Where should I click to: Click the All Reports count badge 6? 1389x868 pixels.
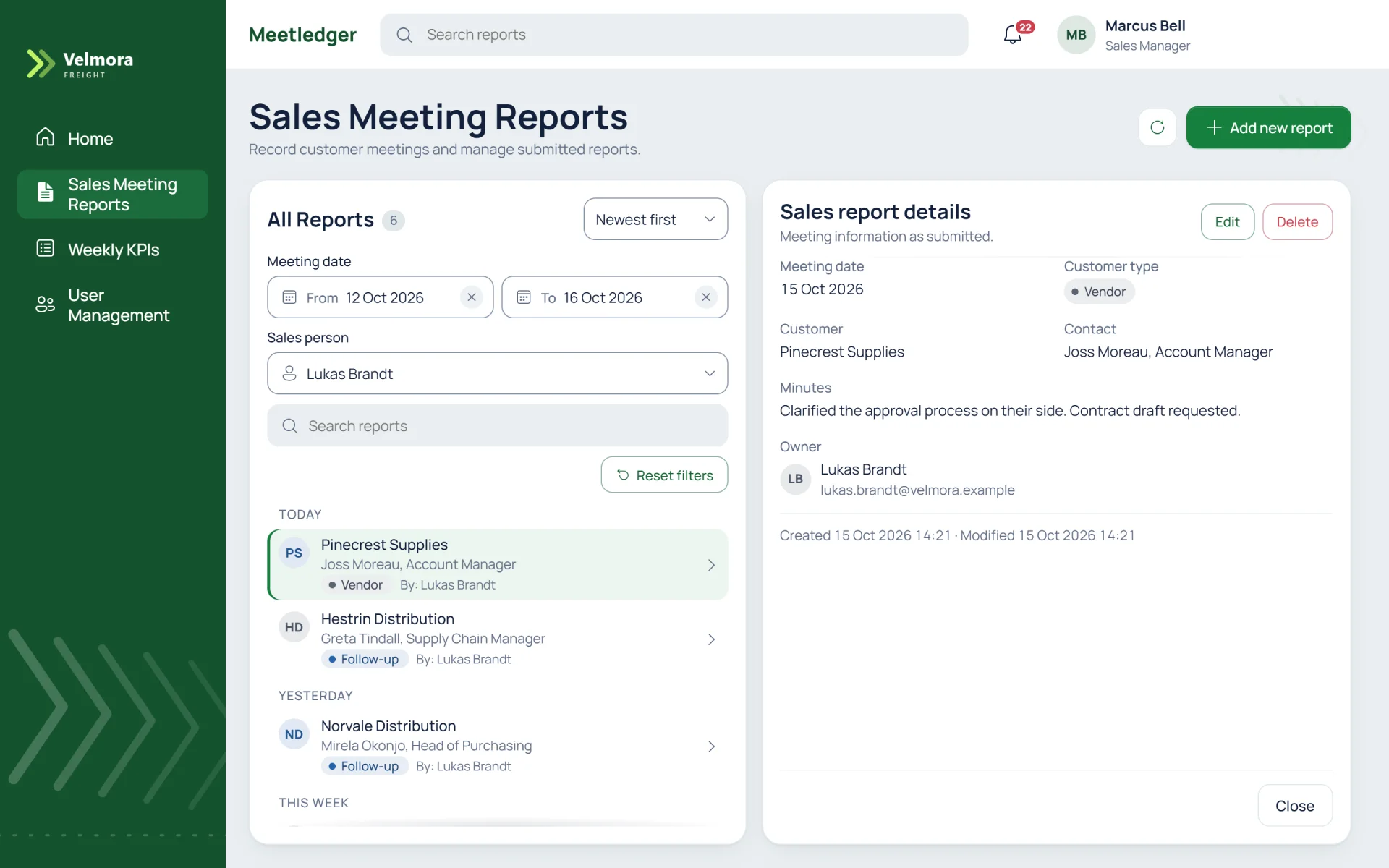click(393, 221)
